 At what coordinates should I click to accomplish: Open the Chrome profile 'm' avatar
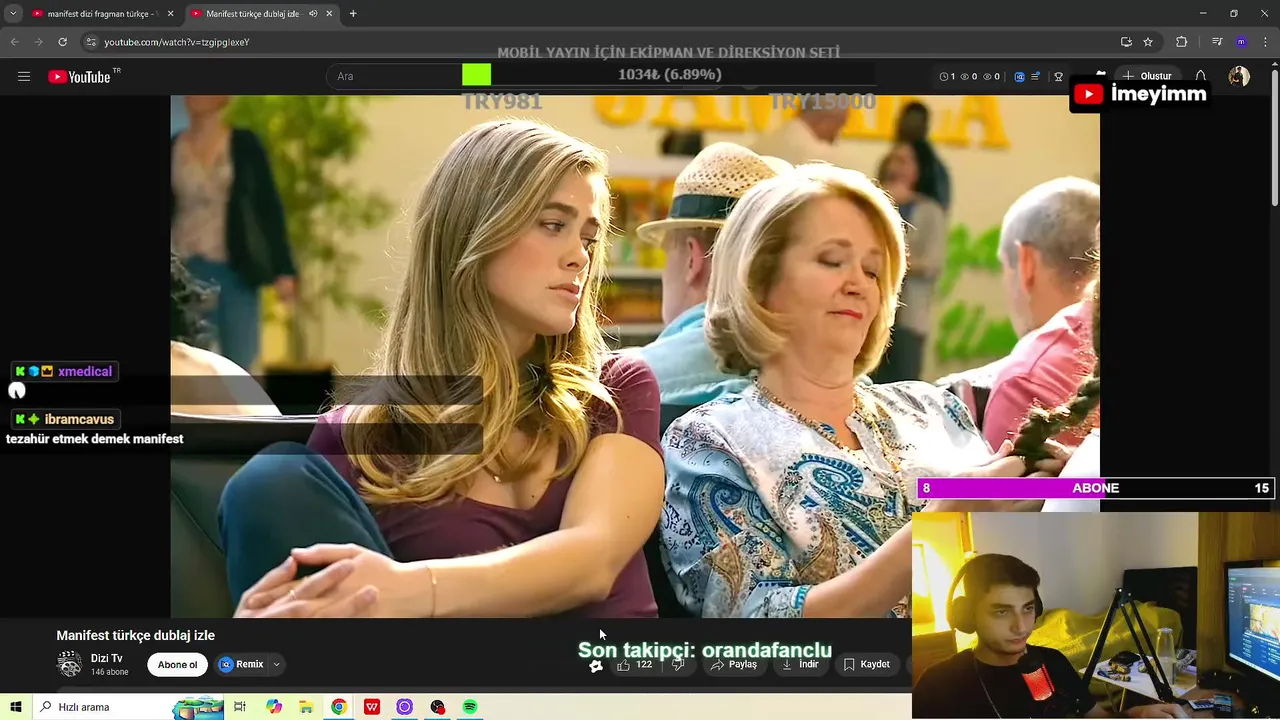pyautogui.click(x=1241, y=42)
